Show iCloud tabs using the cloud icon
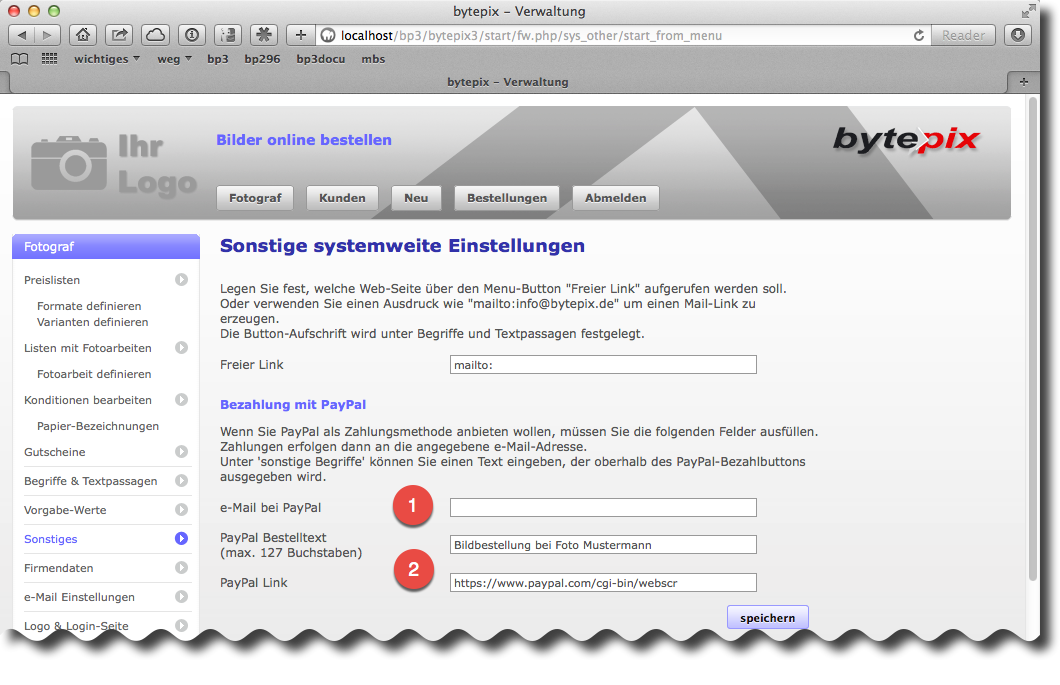 (x=155, y=35)
